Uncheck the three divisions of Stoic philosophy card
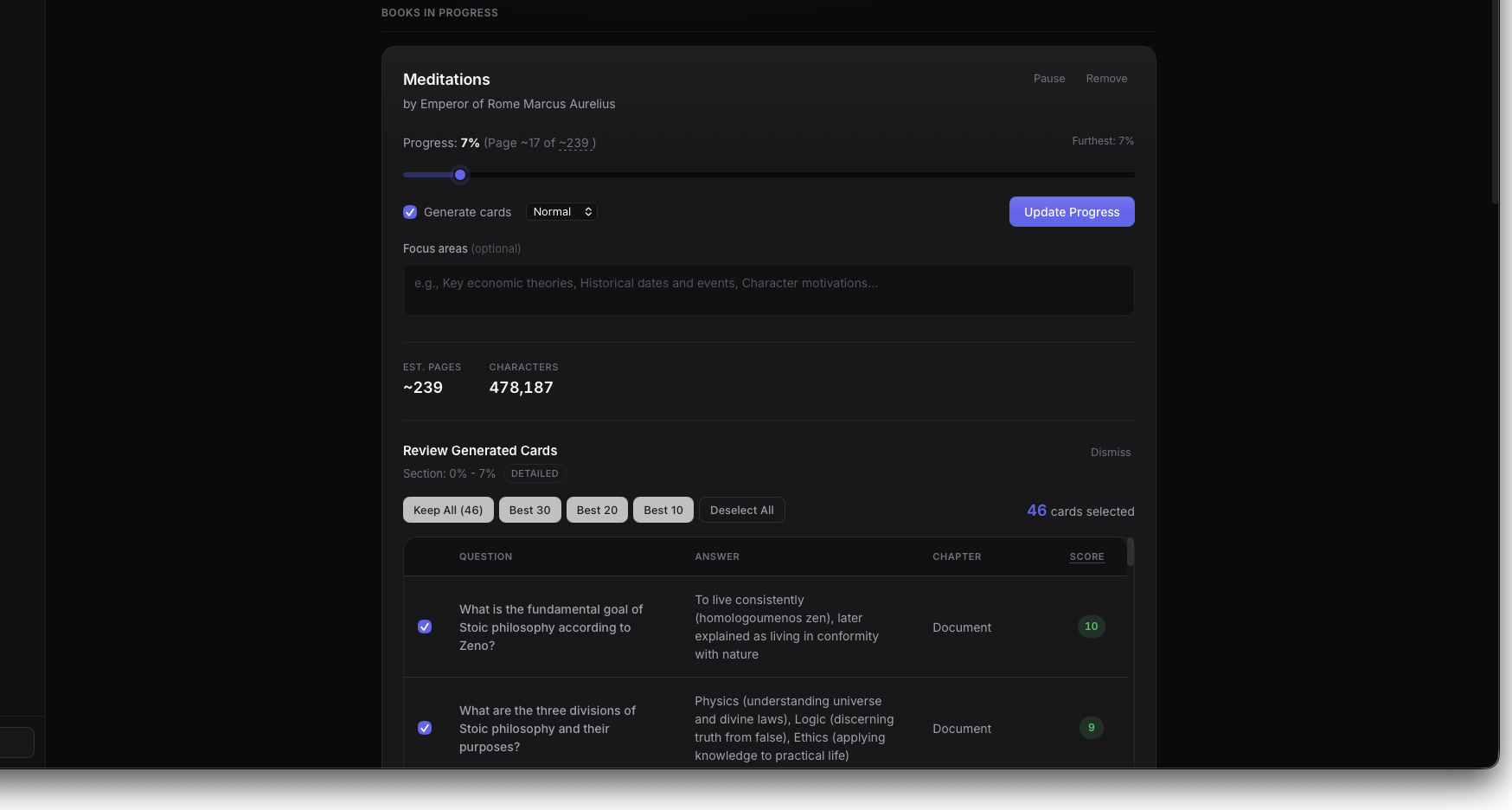 (x=425, y=728)
